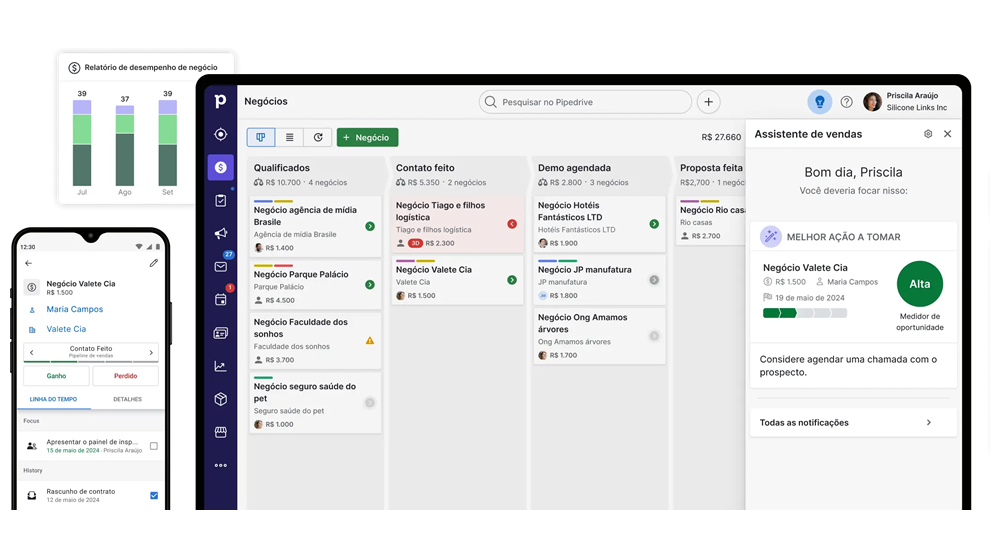Click grey arrow on Negócio seguro saúde do pet

pyautogui.click(x=370, y=402)
